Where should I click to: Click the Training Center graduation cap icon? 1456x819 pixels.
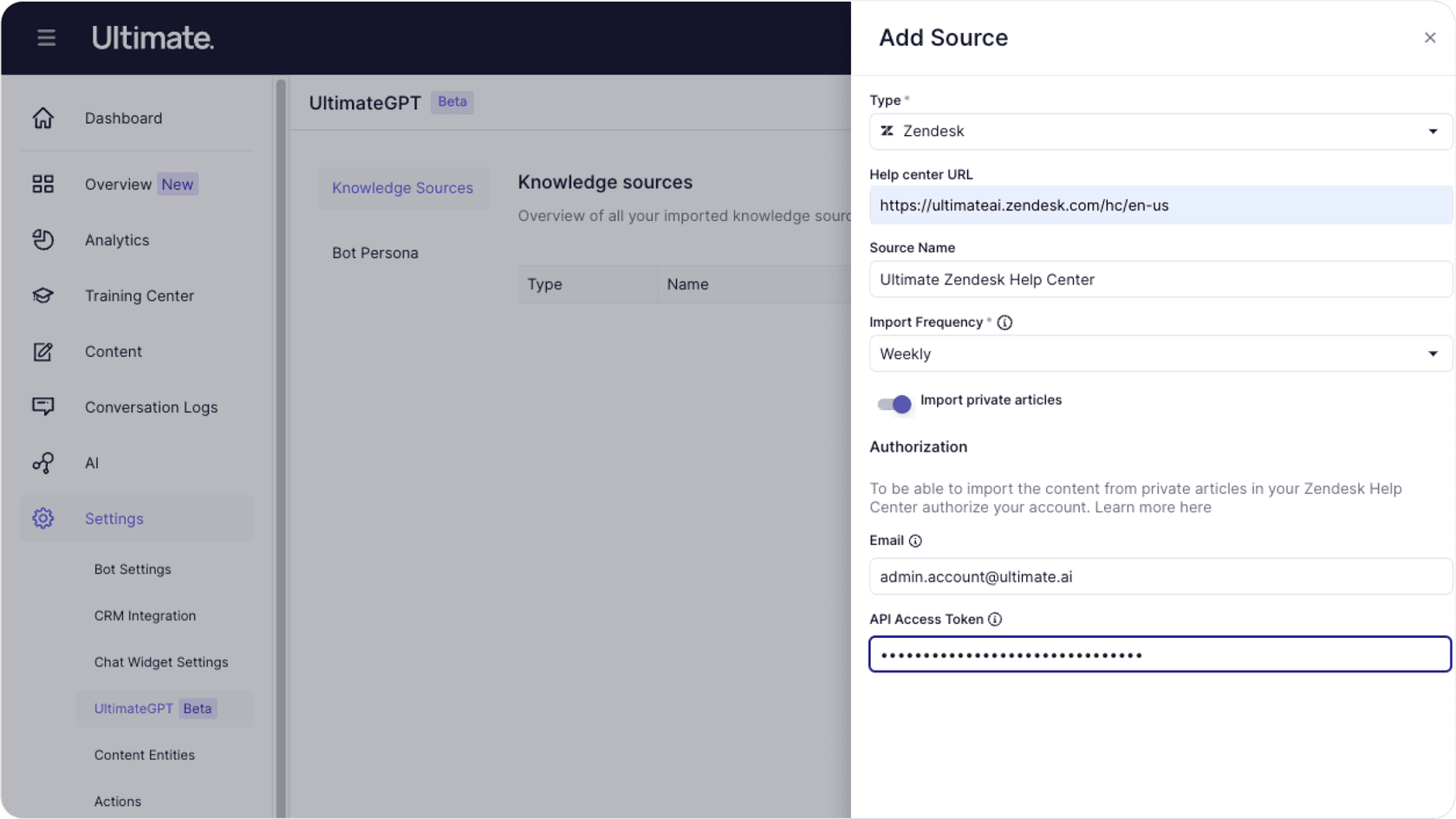tap(43, 296)
